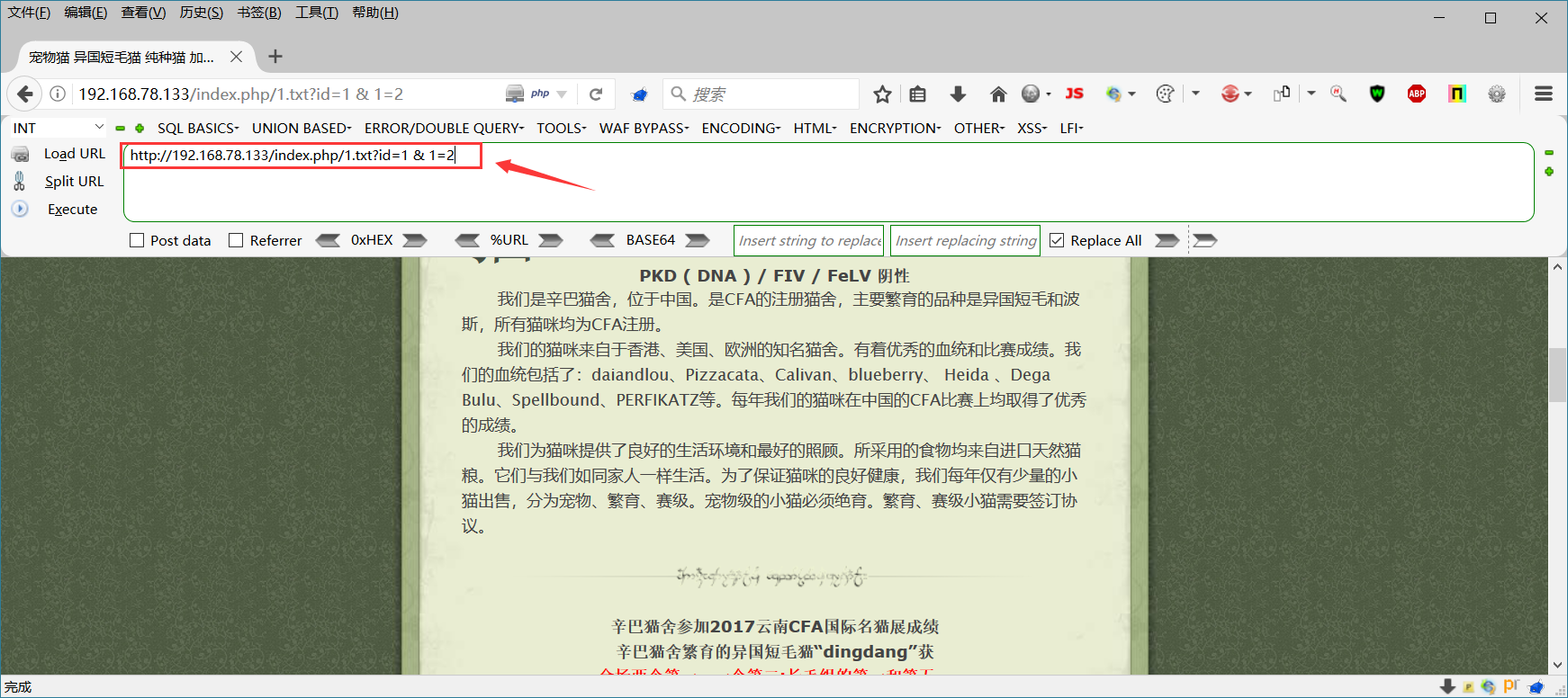The width and height of the screenshot is (1568, 698).
Task: Expand the XSS dropdown
Action: 1032,129
